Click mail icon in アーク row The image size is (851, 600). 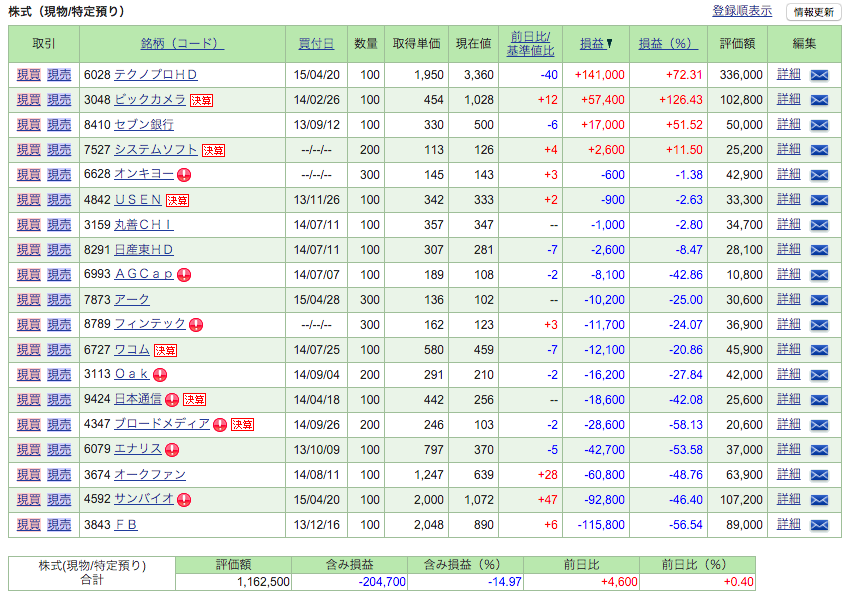tap(819, 299)
